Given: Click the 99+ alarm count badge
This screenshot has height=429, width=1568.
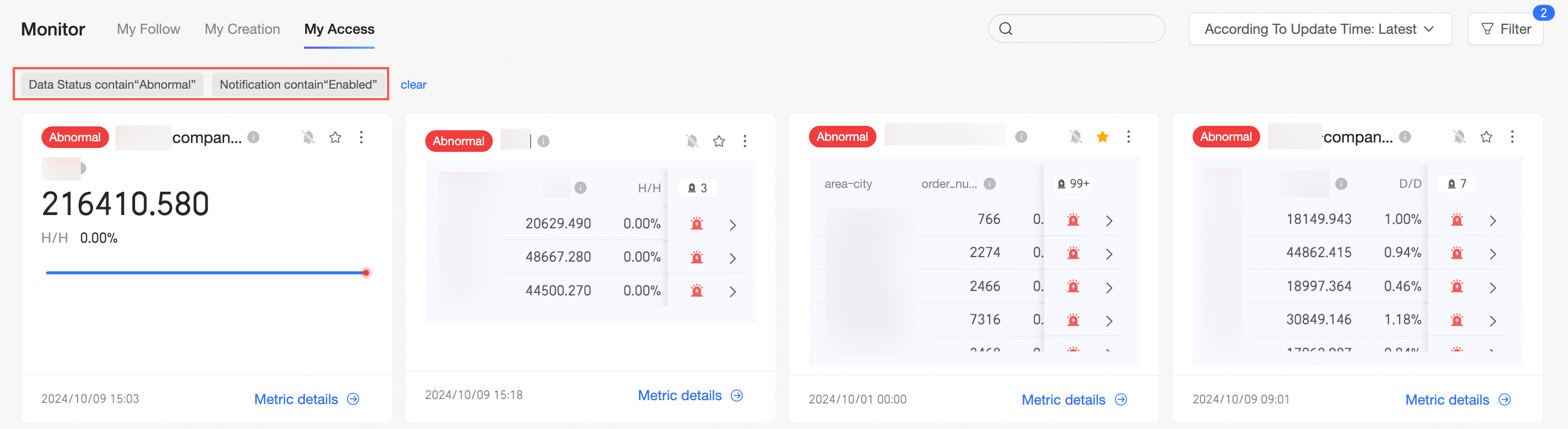Looking at the screenshot, I should pos(1073,183).
